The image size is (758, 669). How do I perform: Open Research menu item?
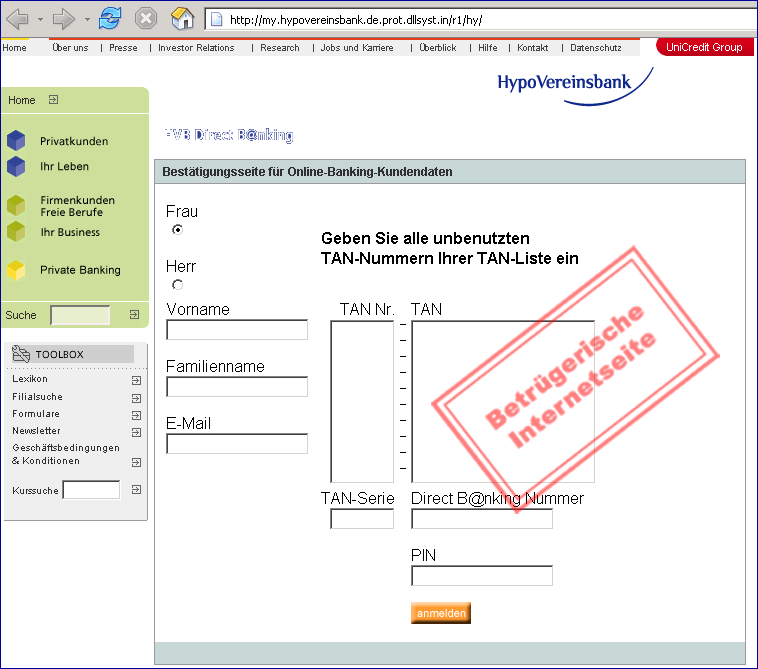coord(280,47)
